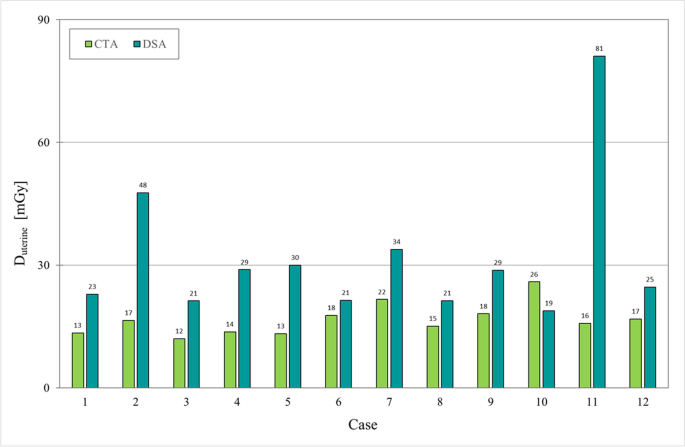Click x-axis category label 11
The image size is (685, 447).
pyautogui.click(x=592, y=402)
